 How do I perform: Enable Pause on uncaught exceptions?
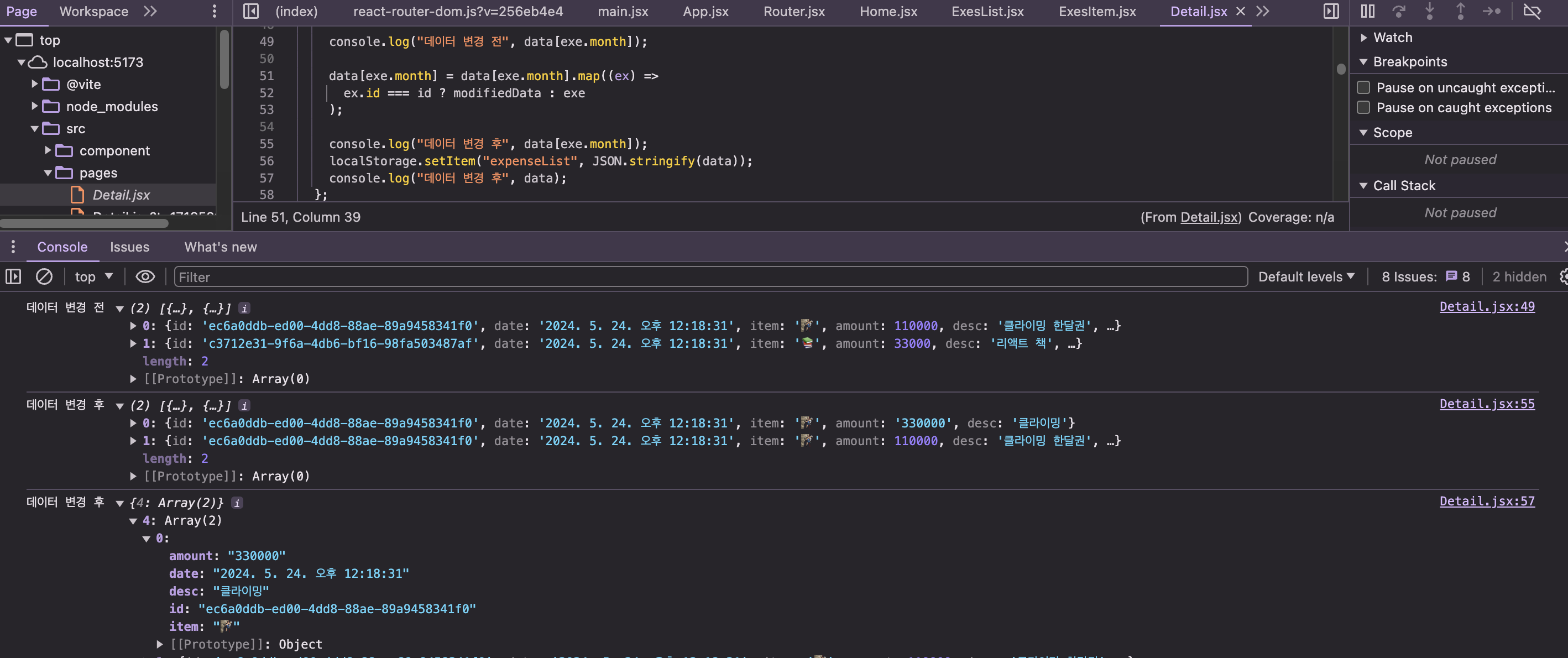(1363, 88)
